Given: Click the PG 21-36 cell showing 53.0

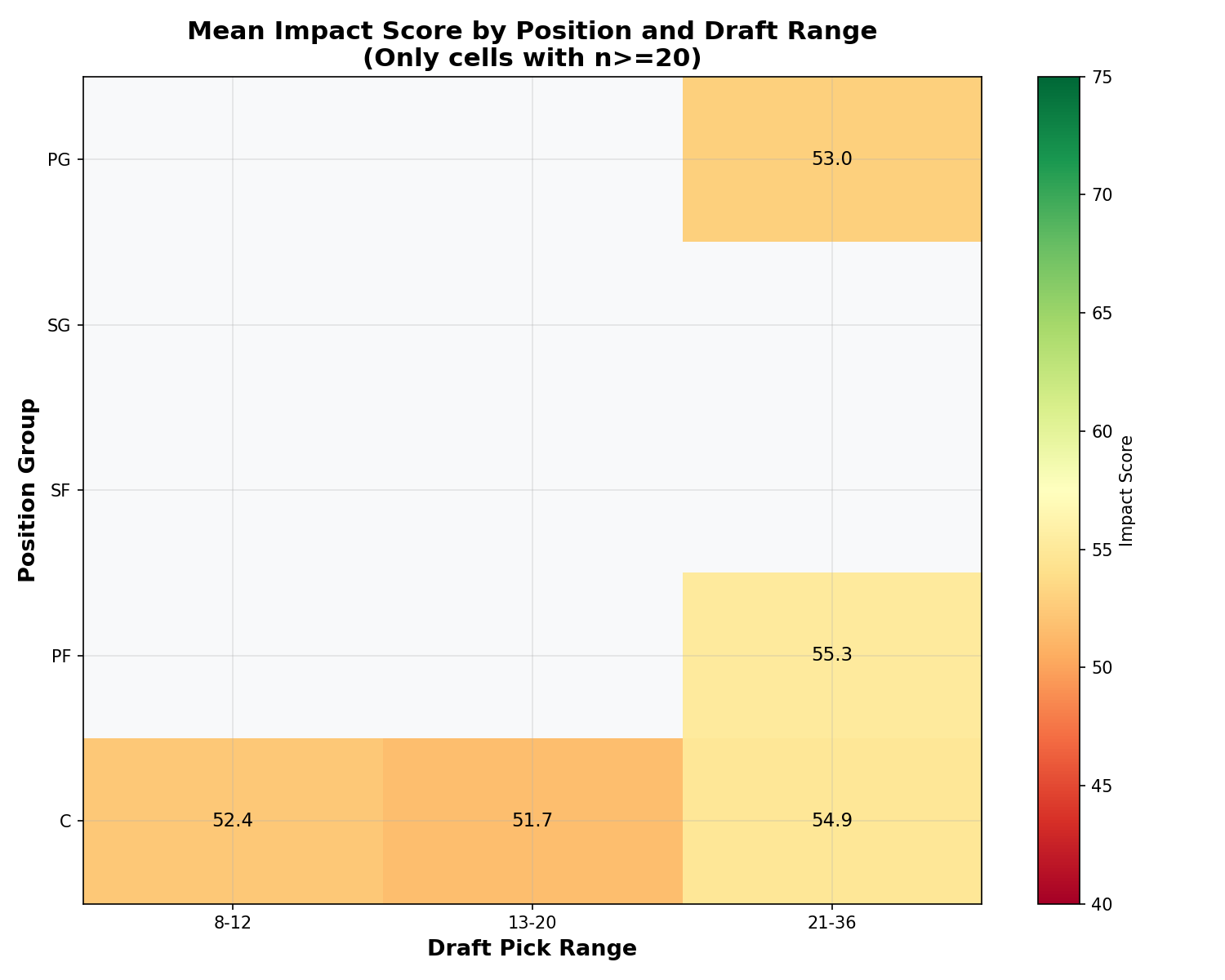Looking at the screenshot, I should click(x=831, y=159).
